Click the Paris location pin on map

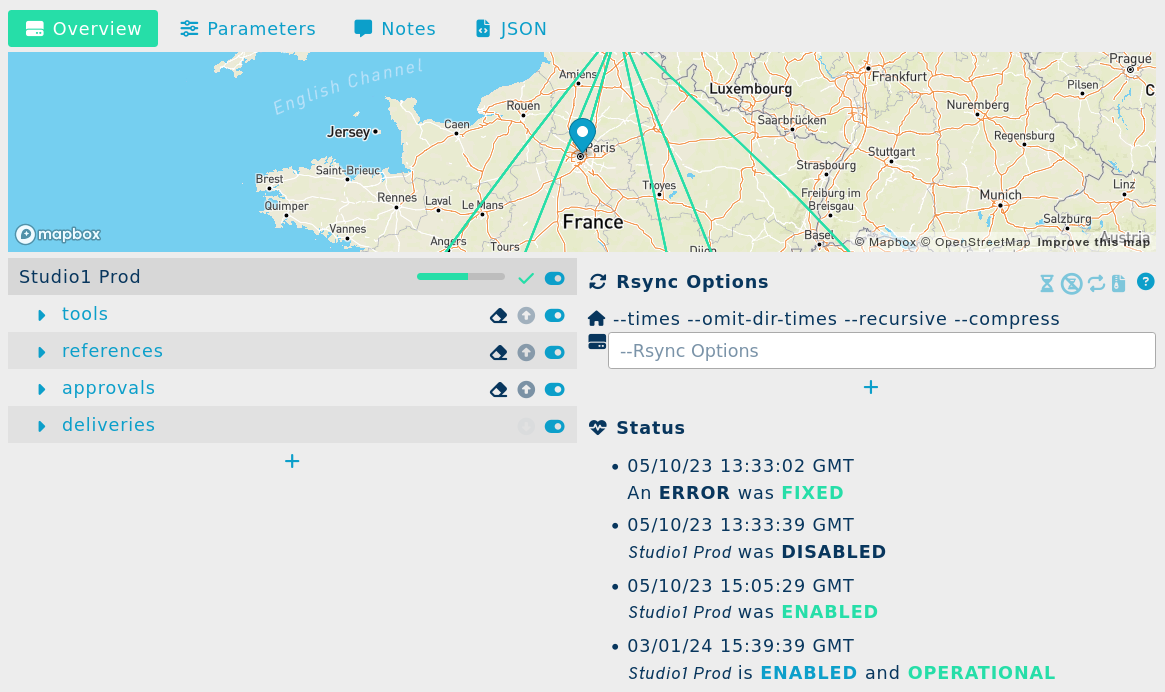pos(582,134)
